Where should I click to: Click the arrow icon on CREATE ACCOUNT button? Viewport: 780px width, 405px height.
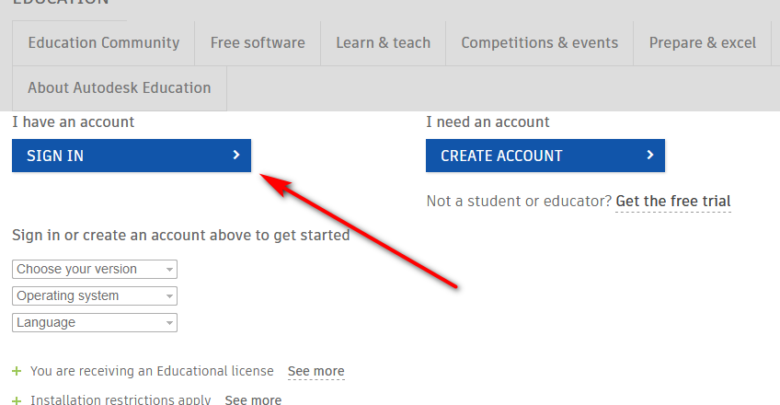click(x=650, y=155)
